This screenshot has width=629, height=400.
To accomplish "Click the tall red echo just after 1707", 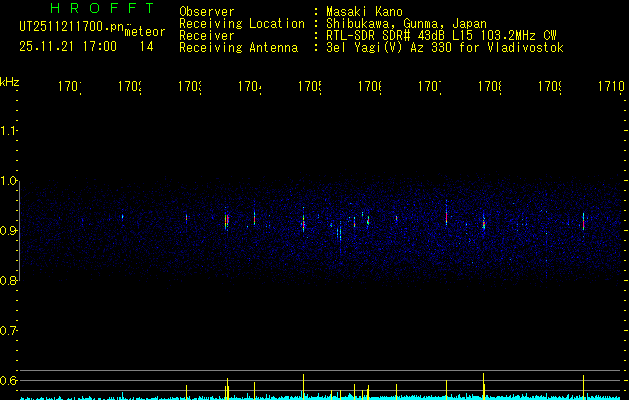I will coord(446,213).
